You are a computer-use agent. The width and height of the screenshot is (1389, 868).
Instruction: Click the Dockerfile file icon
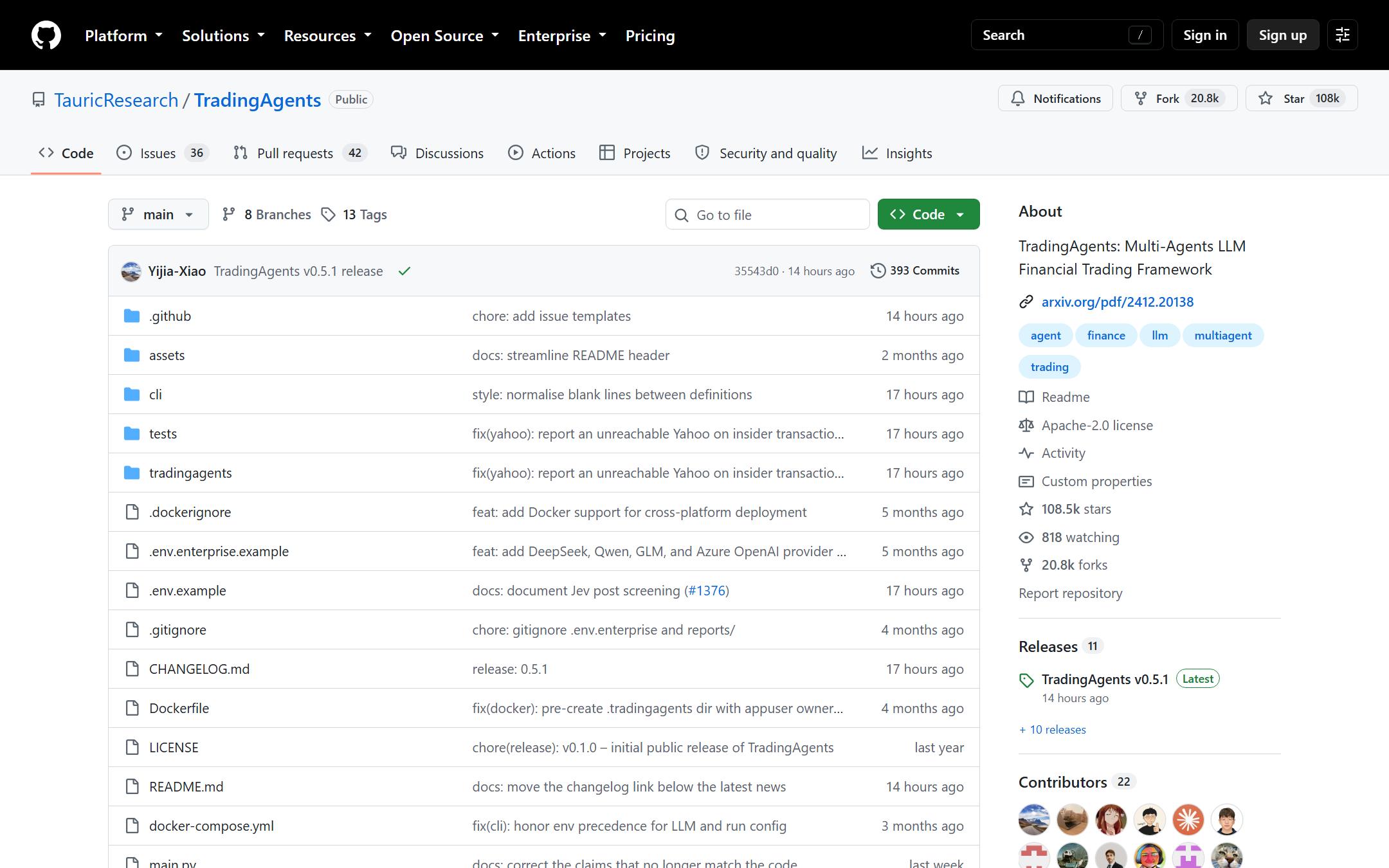pyautogui.click(x=132, y=708)
